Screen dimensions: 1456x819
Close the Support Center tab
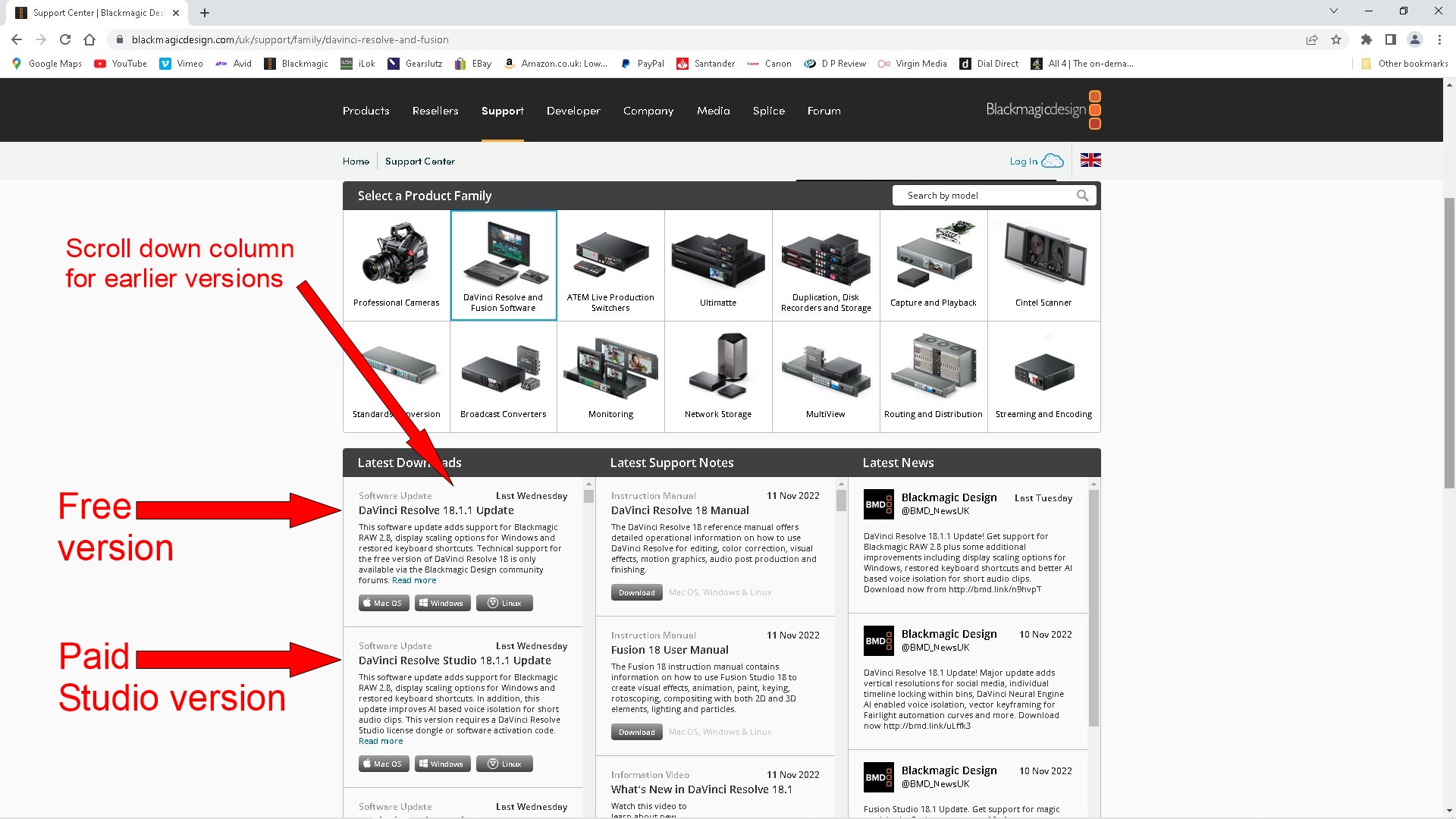click(x=176, y=13)
